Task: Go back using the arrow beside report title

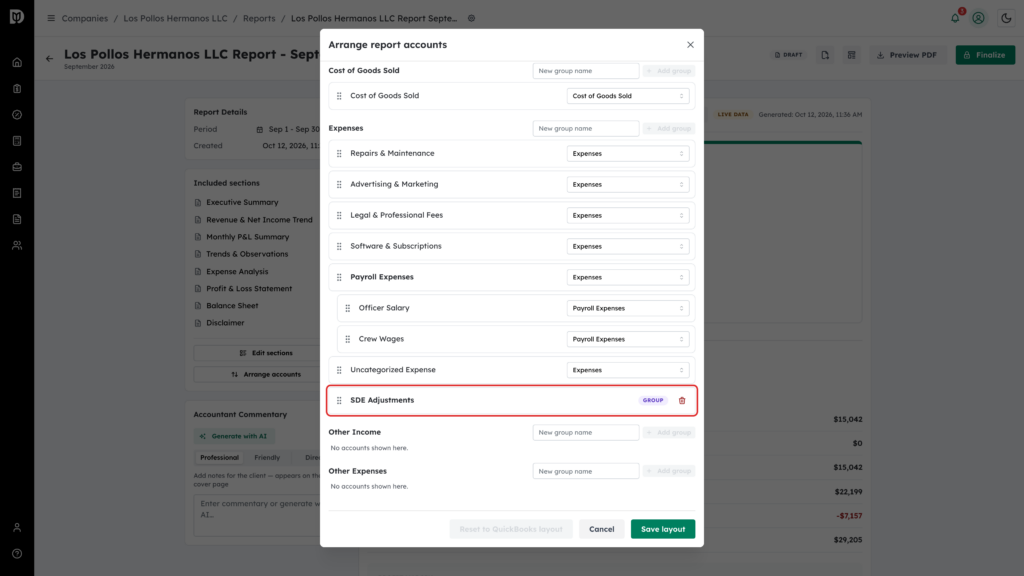Action: 50,59
